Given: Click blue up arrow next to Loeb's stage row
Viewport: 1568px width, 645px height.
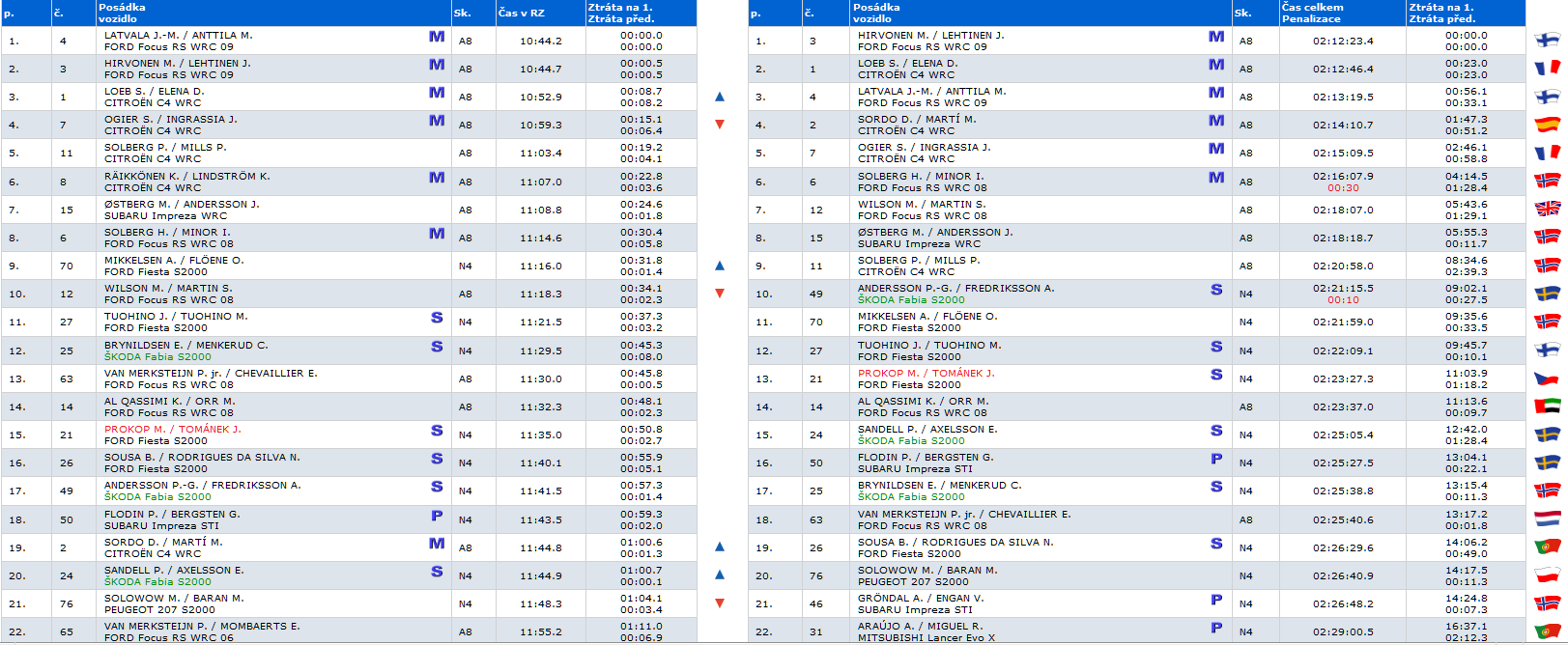Looking at the screenshot, I should click(x=720, y=97).
